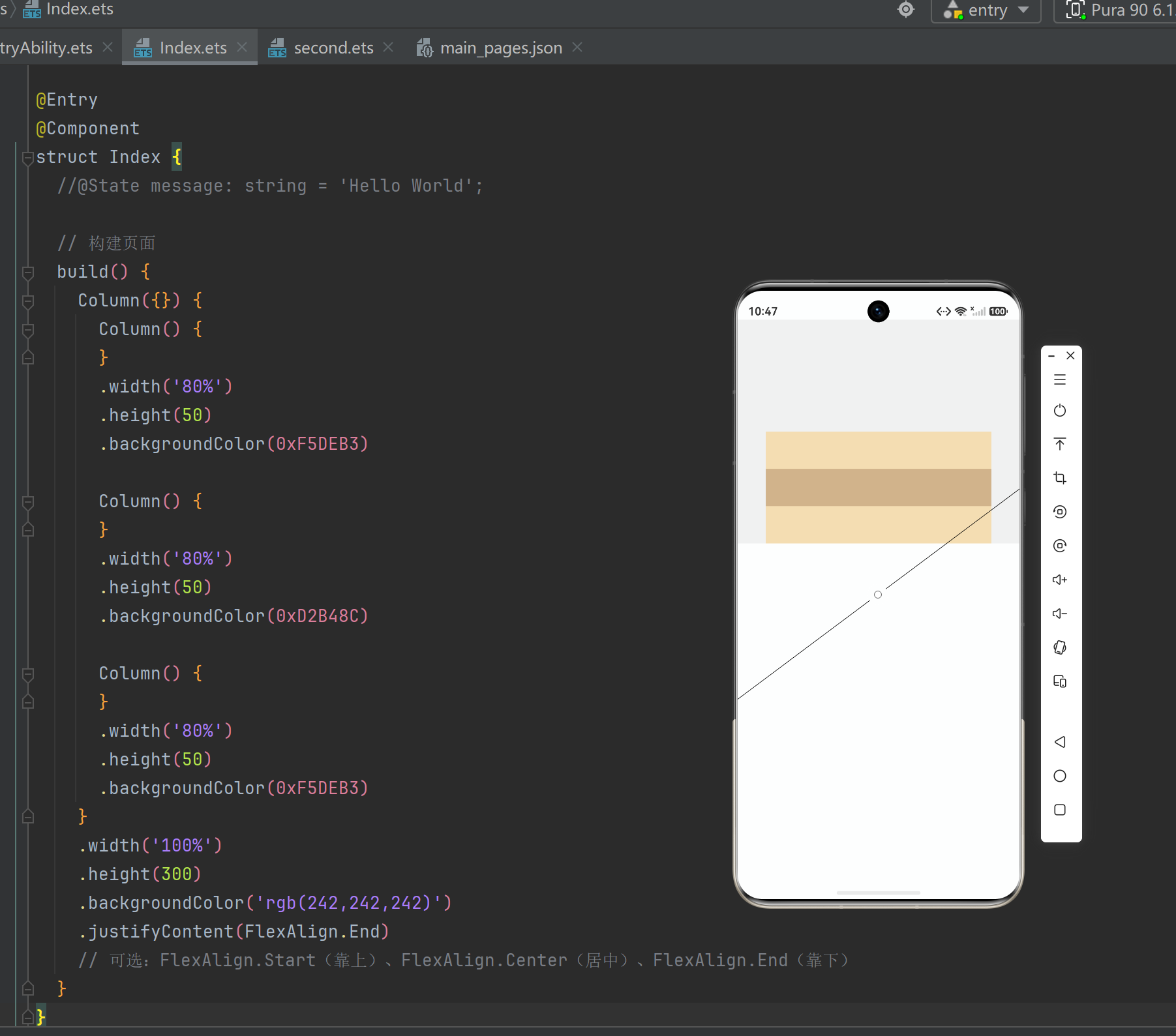Screen dimensions: 1176x1036
Task: Switch to the EntryAbility.ets tab
Action: click(46, 48)
